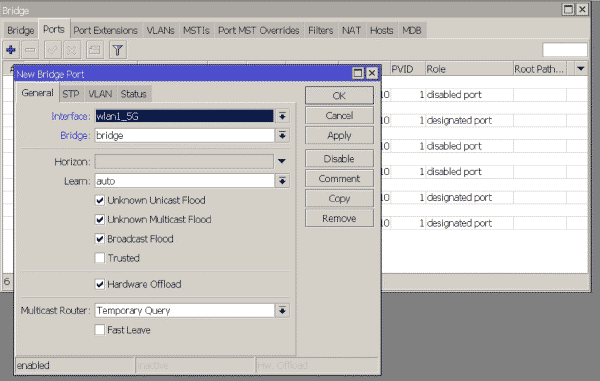Viewport: 600px width, 381px height.
Task: Click the enable checkmark toolbar icon
Action: [x=52, y=50]
